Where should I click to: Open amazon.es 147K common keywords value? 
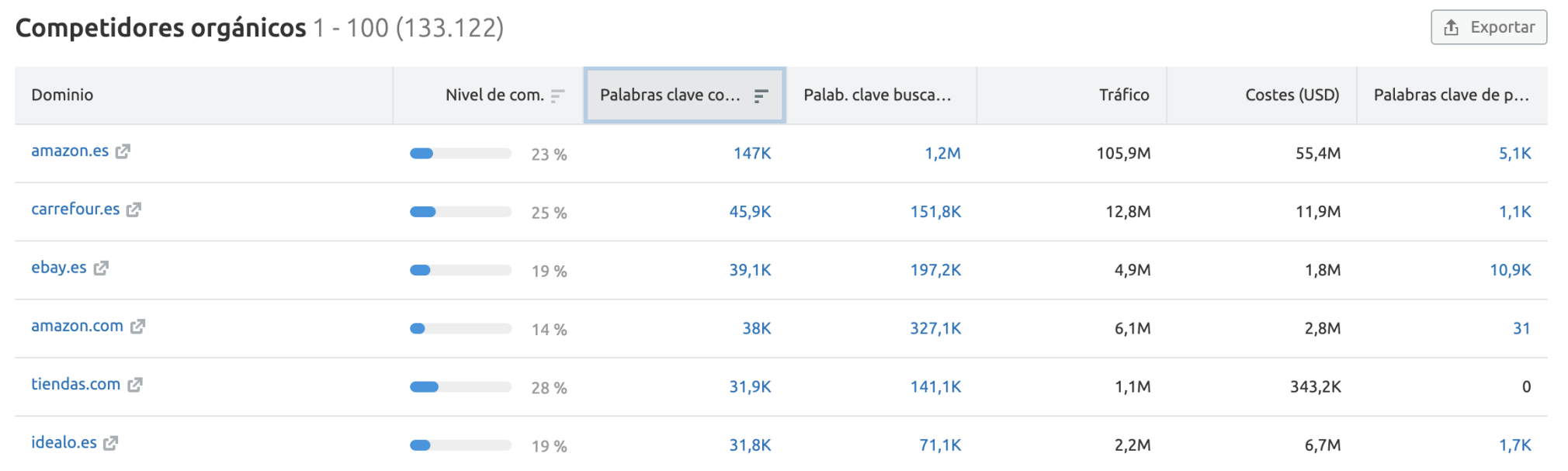point(751,154)
